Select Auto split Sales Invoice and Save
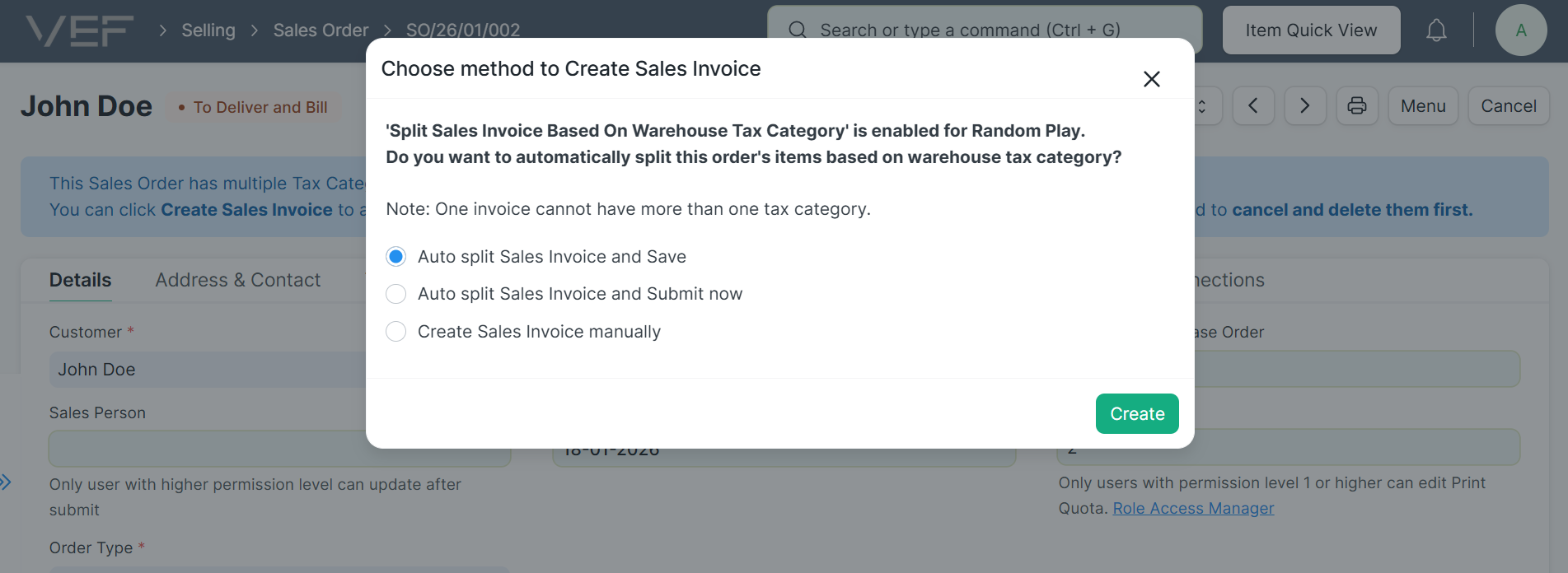This screenshot has height=573, width=1568. 396,257
